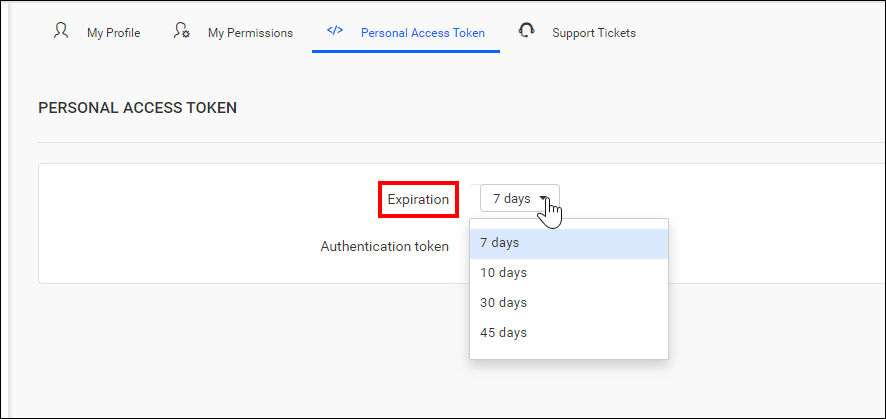Screen dimensions: 886x419
Task: Click the Authentication token label
Action: [385, 246]
